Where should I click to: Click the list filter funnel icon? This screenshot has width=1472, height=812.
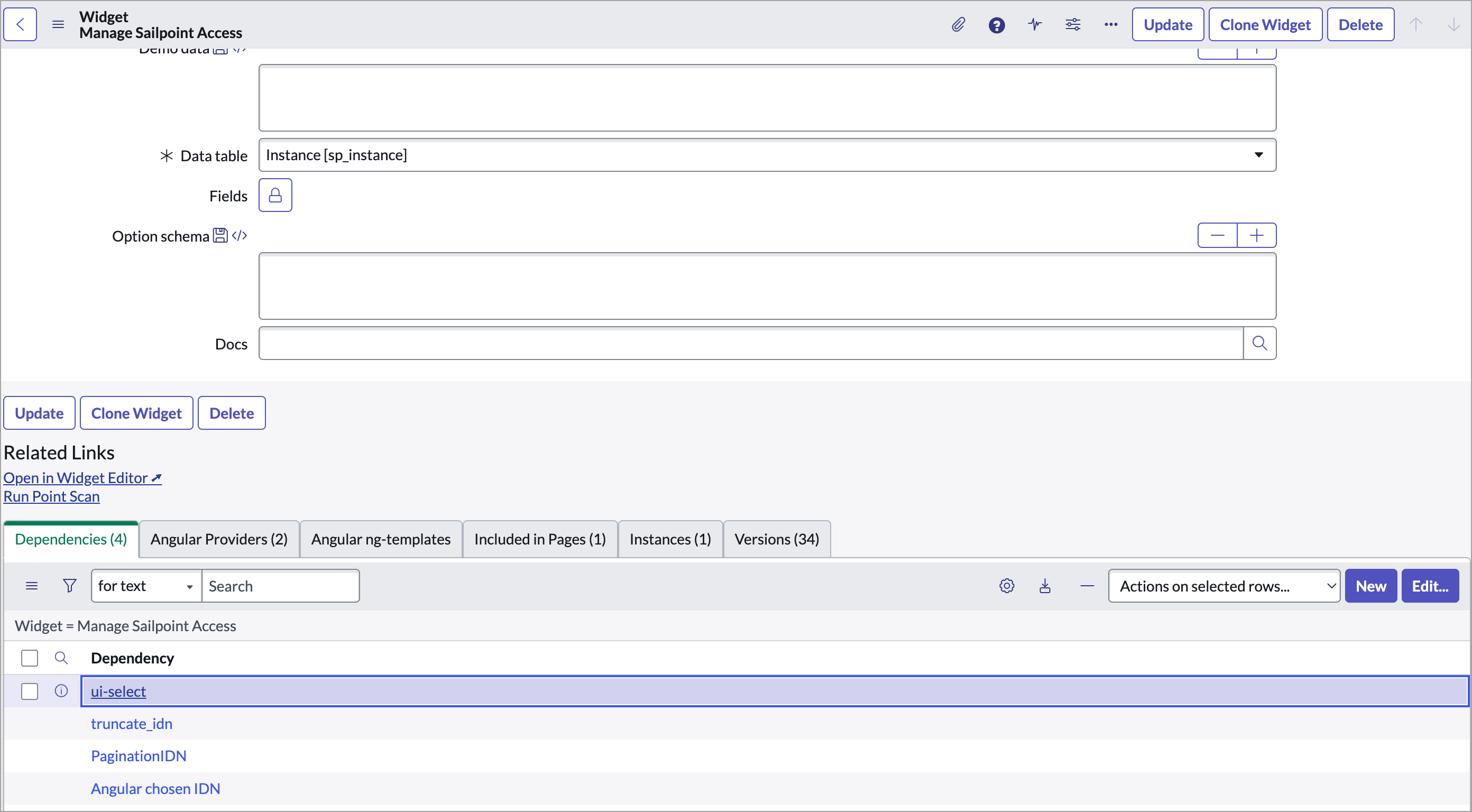(70, 586)
